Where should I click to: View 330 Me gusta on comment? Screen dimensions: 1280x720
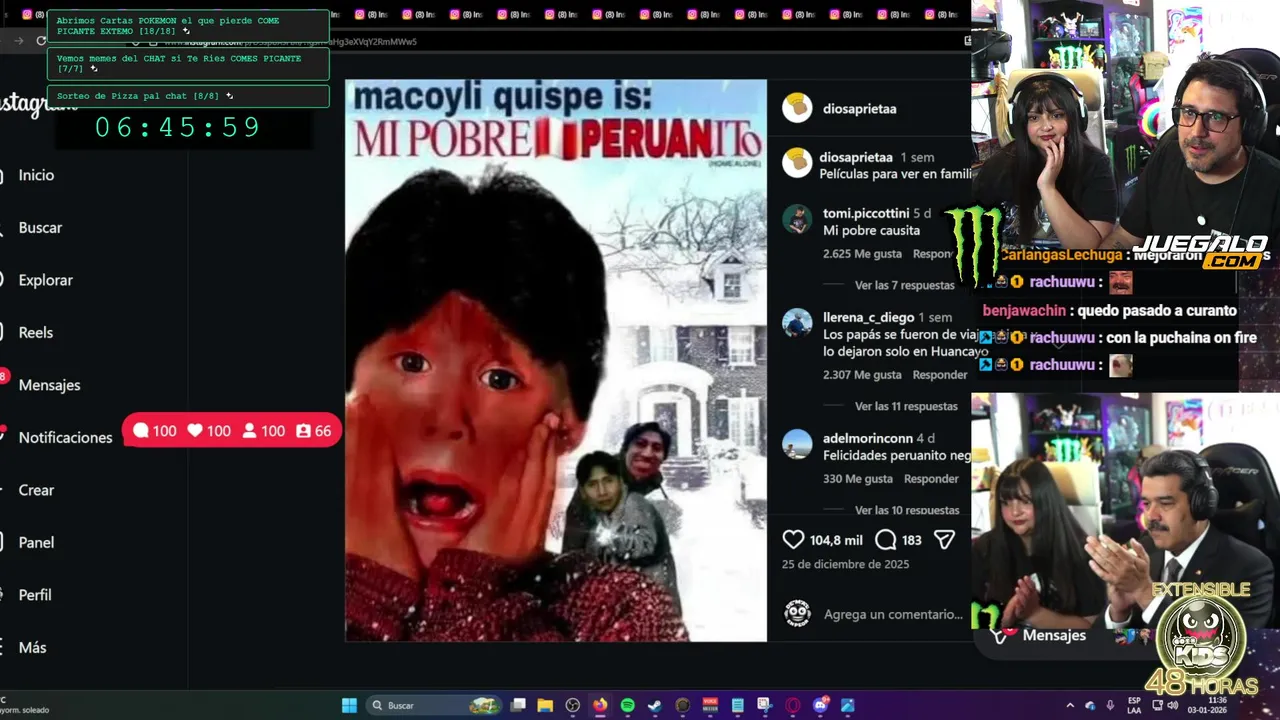click(858, 479)
